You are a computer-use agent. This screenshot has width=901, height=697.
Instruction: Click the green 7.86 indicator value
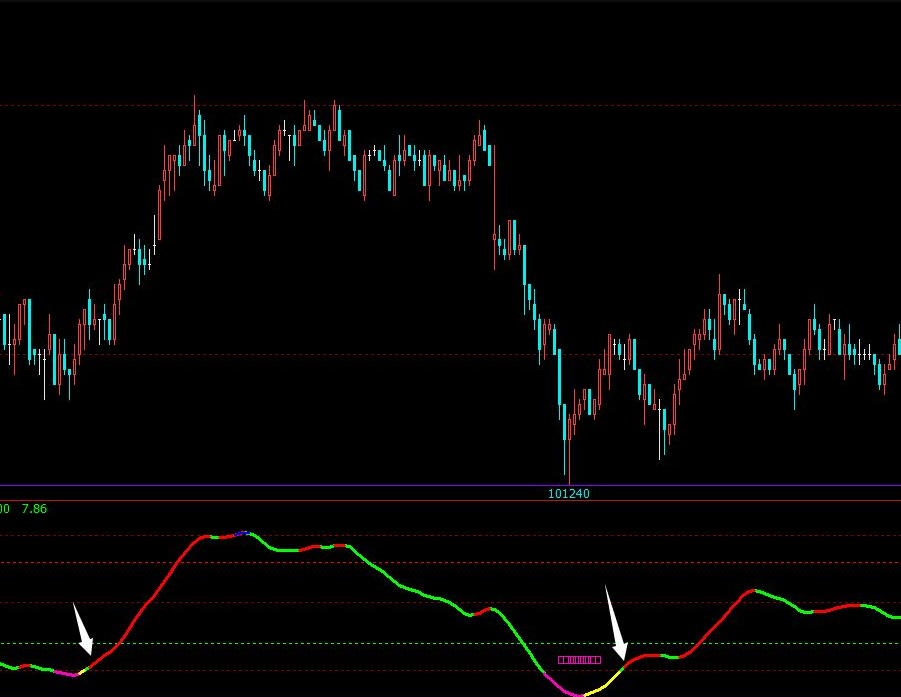point(34,509)
